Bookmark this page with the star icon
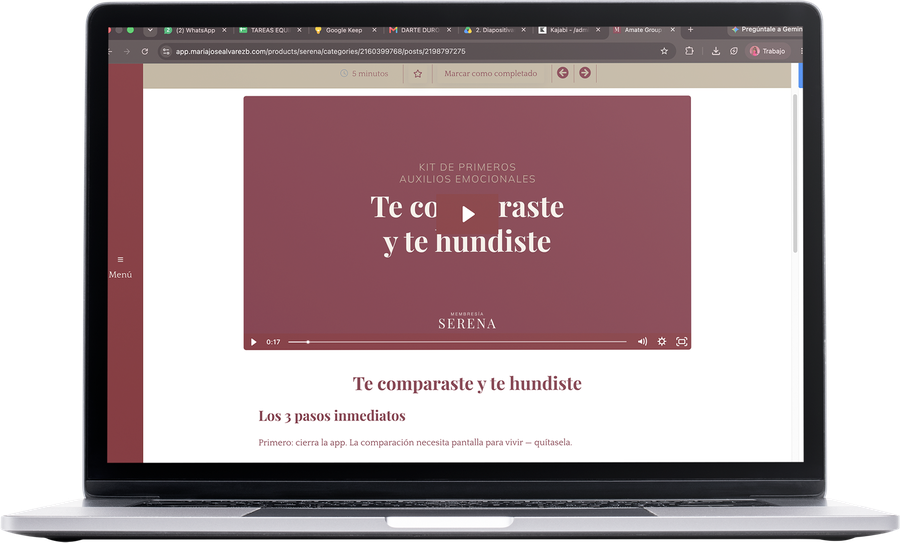Image resolution: width=900 pixels, height=543 pixels. coord(664,51)
